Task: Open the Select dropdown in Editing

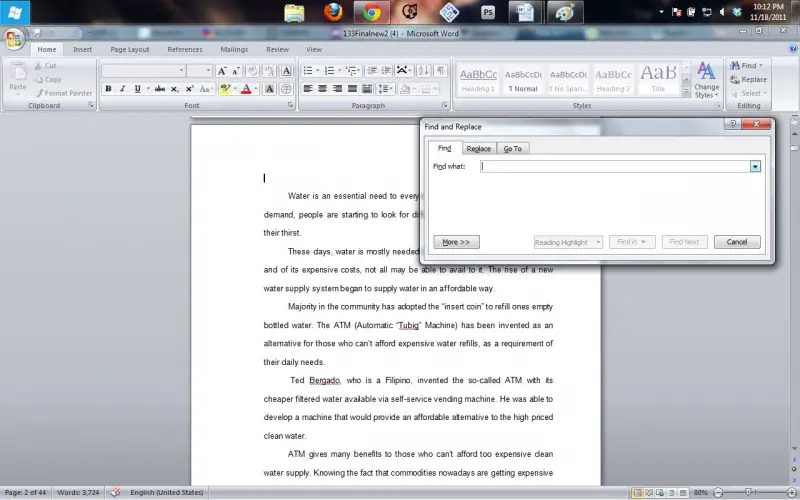Action: pyautogui.click(x=748, y=93)
